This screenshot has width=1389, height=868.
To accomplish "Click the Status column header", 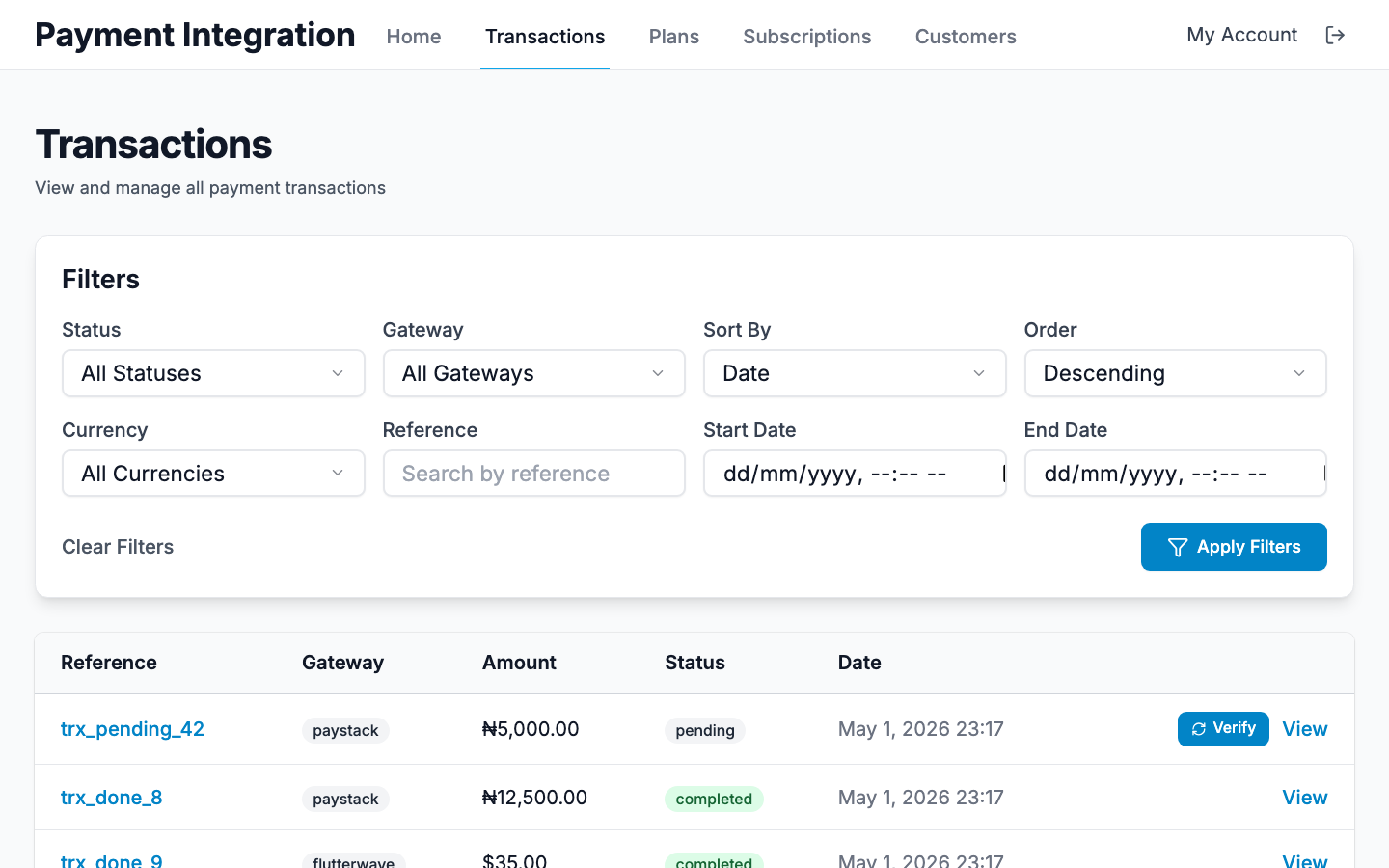I will pos(694,663).
